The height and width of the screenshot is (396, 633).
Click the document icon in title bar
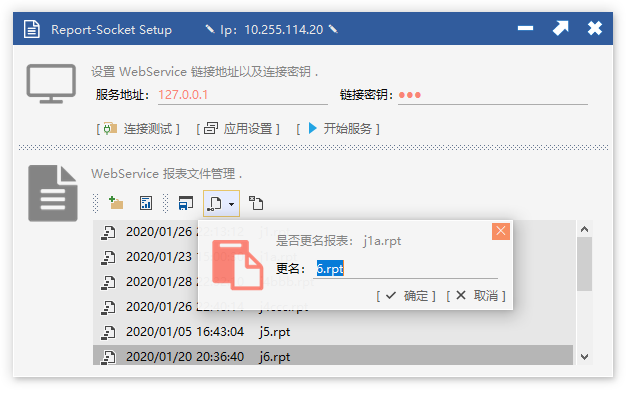(x=31, y=29)
